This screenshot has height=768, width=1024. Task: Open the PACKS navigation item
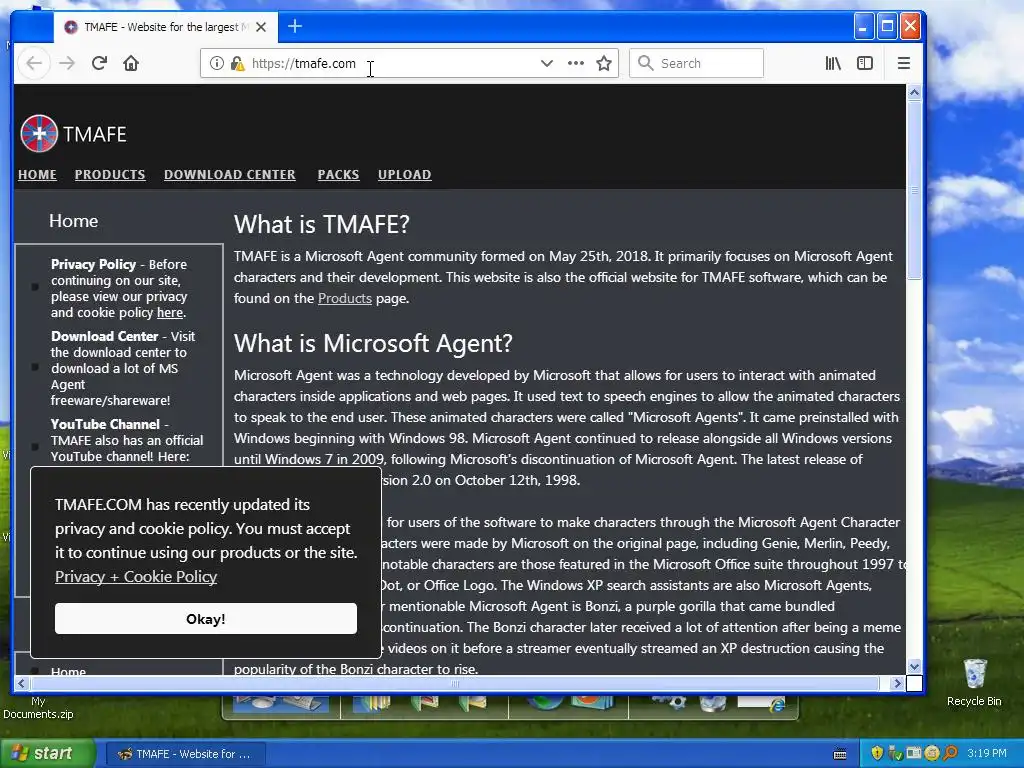point(338,175)
